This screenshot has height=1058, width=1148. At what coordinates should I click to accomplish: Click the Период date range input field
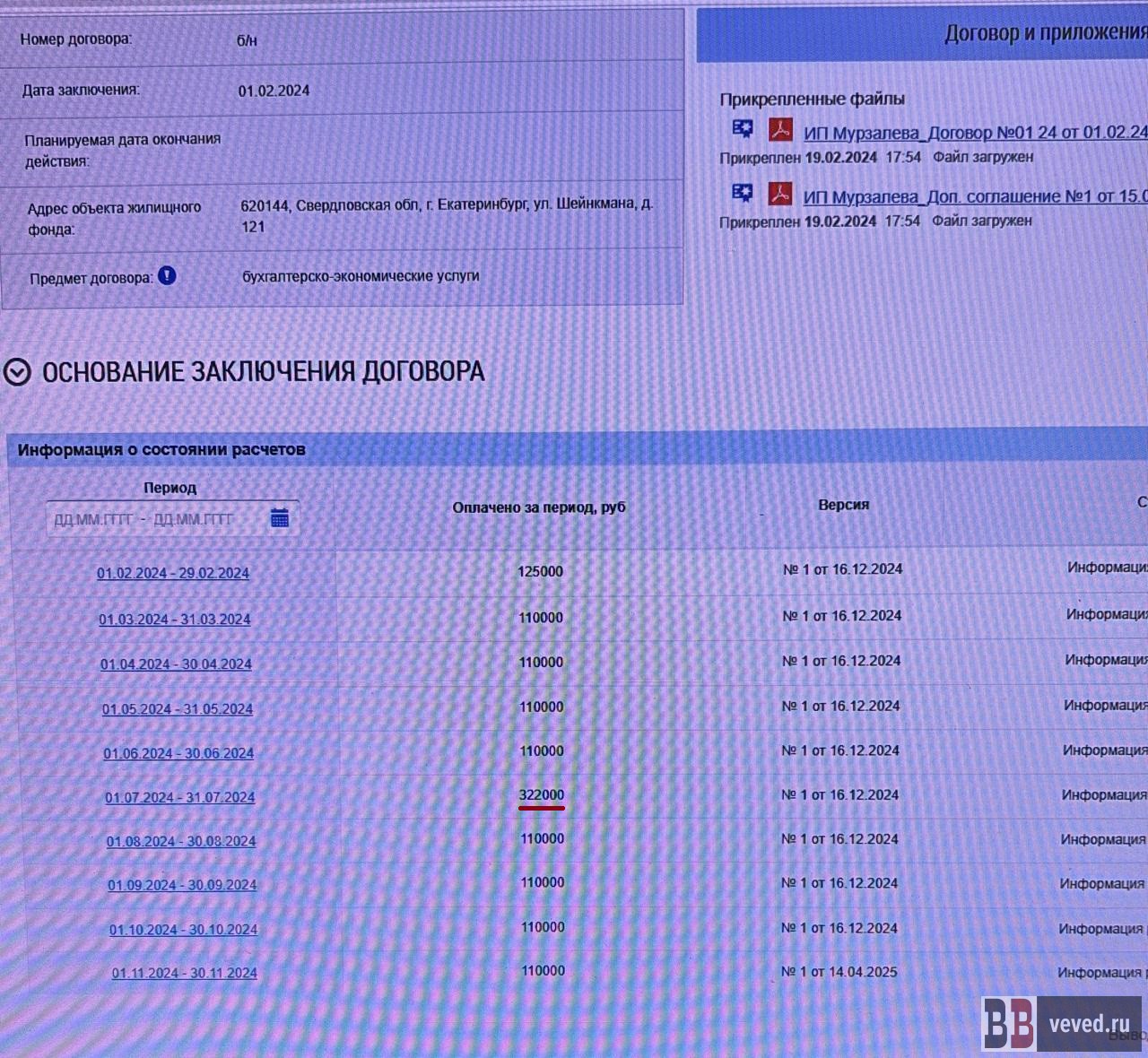coord(152,519)
